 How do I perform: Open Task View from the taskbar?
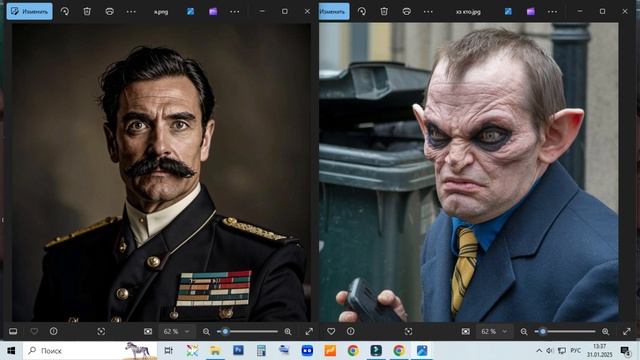pos(168,351)
